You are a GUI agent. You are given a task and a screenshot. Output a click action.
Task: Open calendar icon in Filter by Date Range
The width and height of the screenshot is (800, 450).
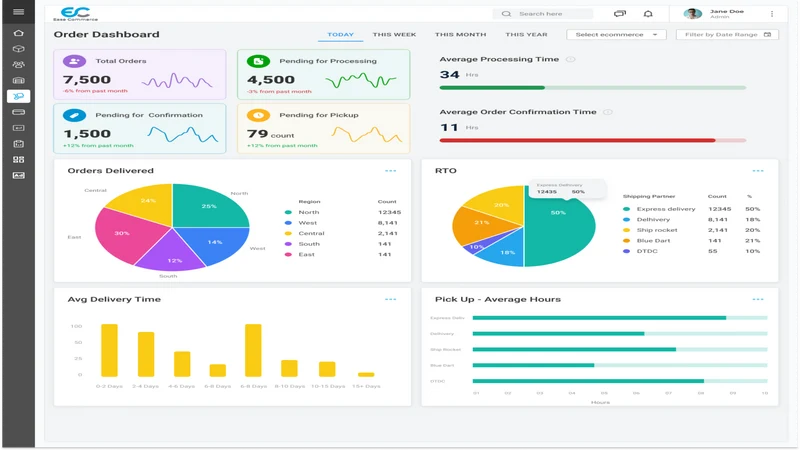767,35
